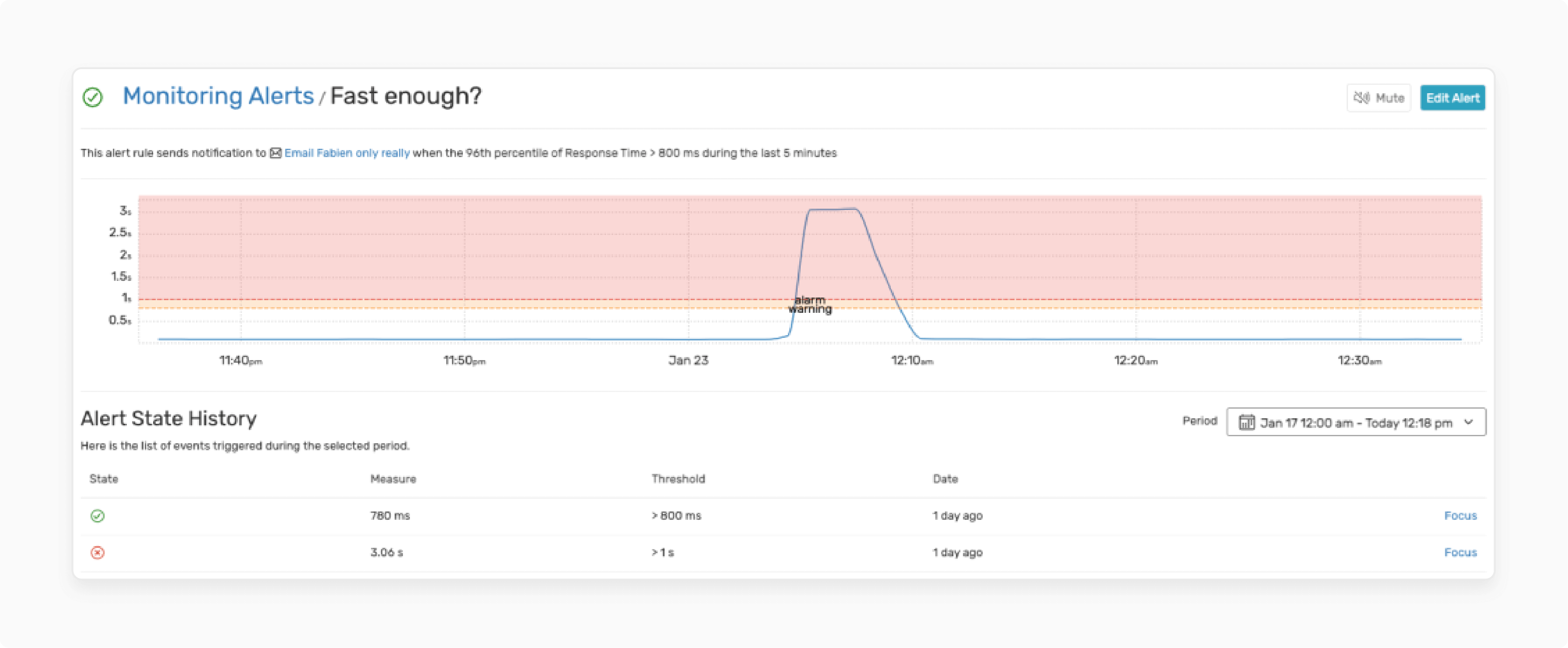This screenshot has width=1568, height=648.
Task: Click the green OK status icon beside the title
Action: tap(92, 98)
